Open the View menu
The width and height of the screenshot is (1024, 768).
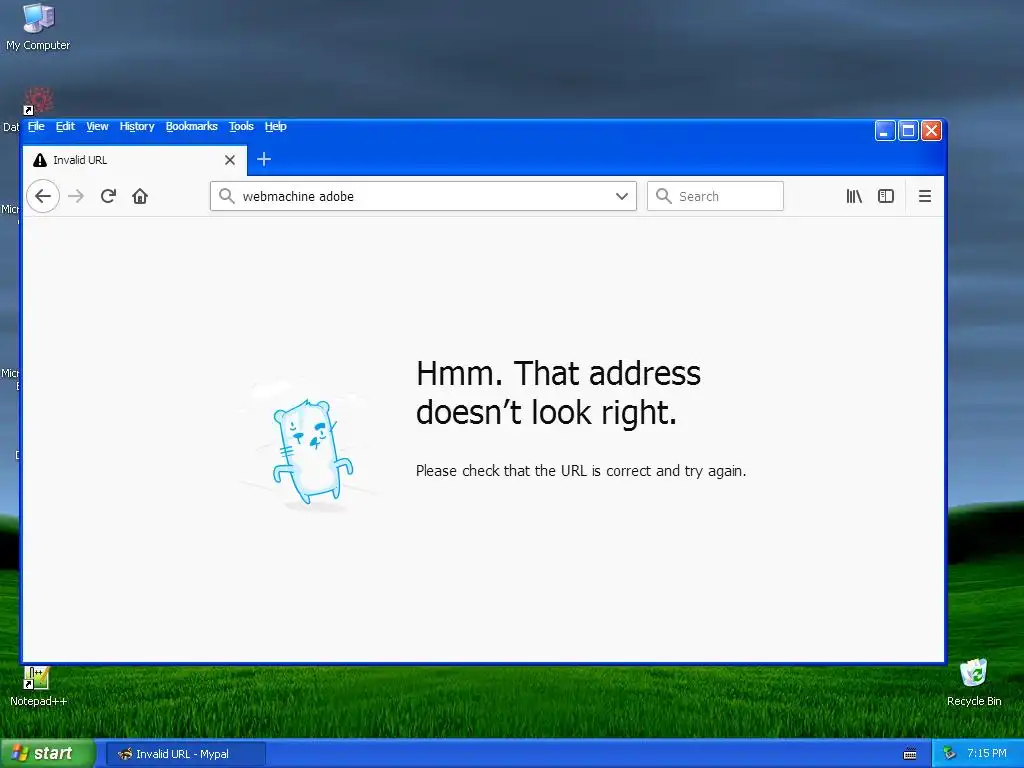(97, 126)
